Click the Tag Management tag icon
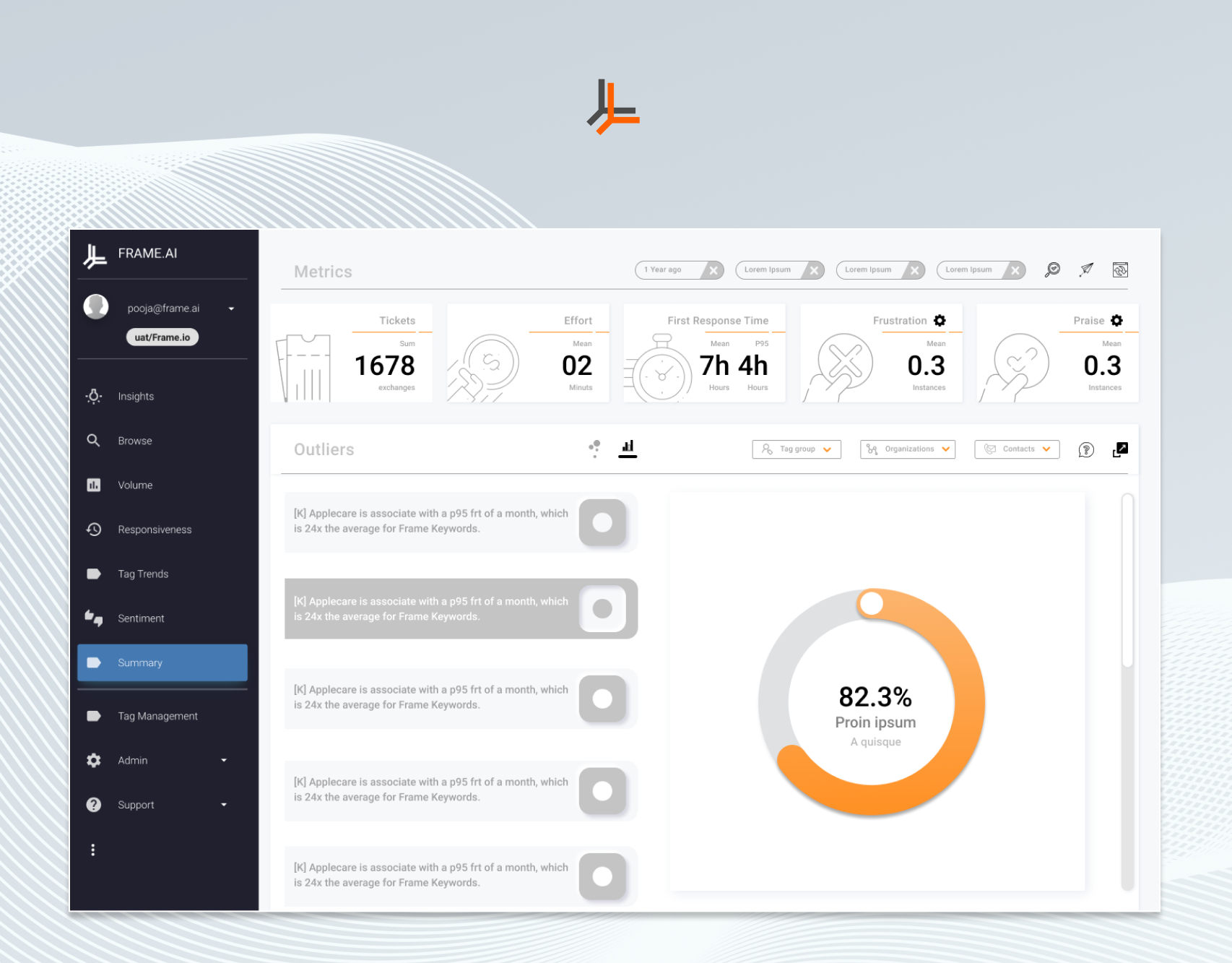 (x=94, y=716)
